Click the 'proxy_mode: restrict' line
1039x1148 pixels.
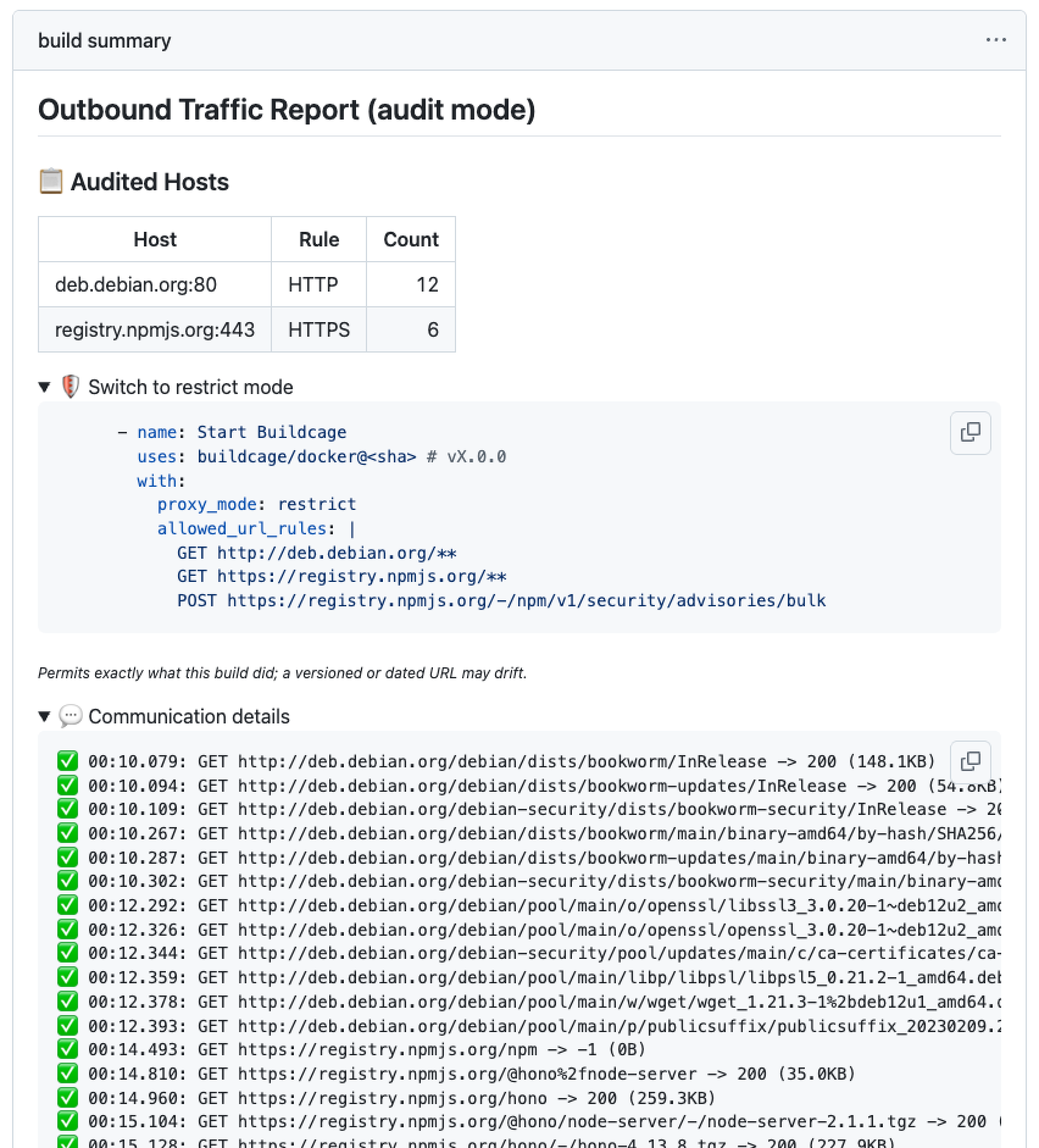tap(256, 504)
